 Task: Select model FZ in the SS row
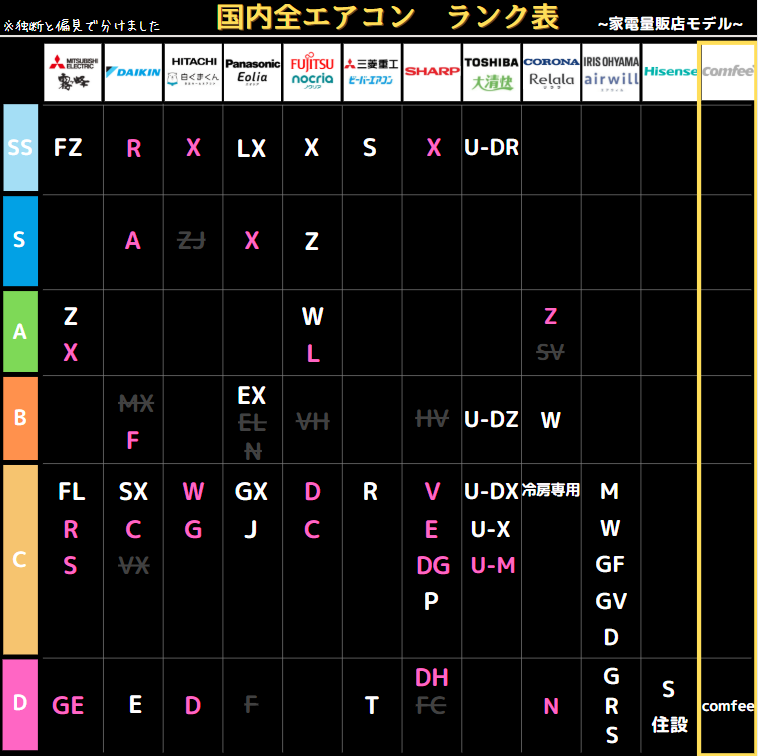click(68, 147)
